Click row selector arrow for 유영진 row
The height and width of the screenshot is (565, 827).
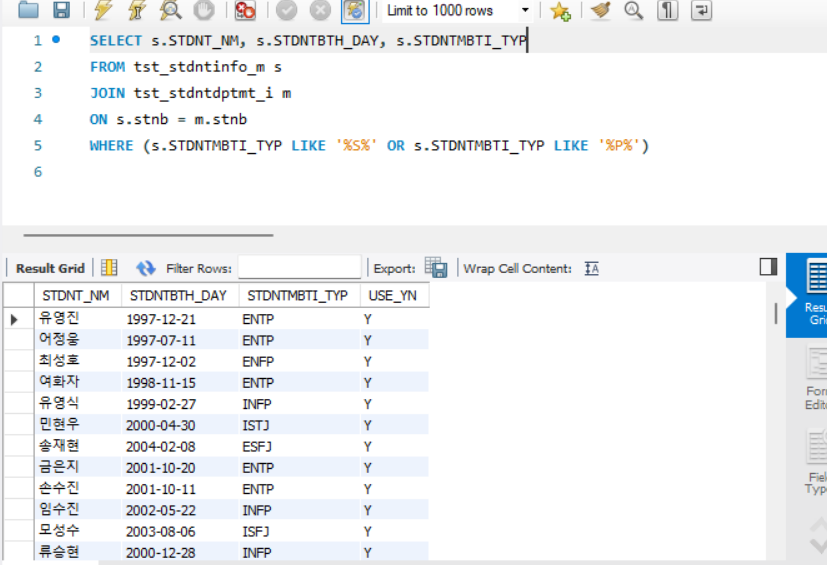click(x=14, y=319)
